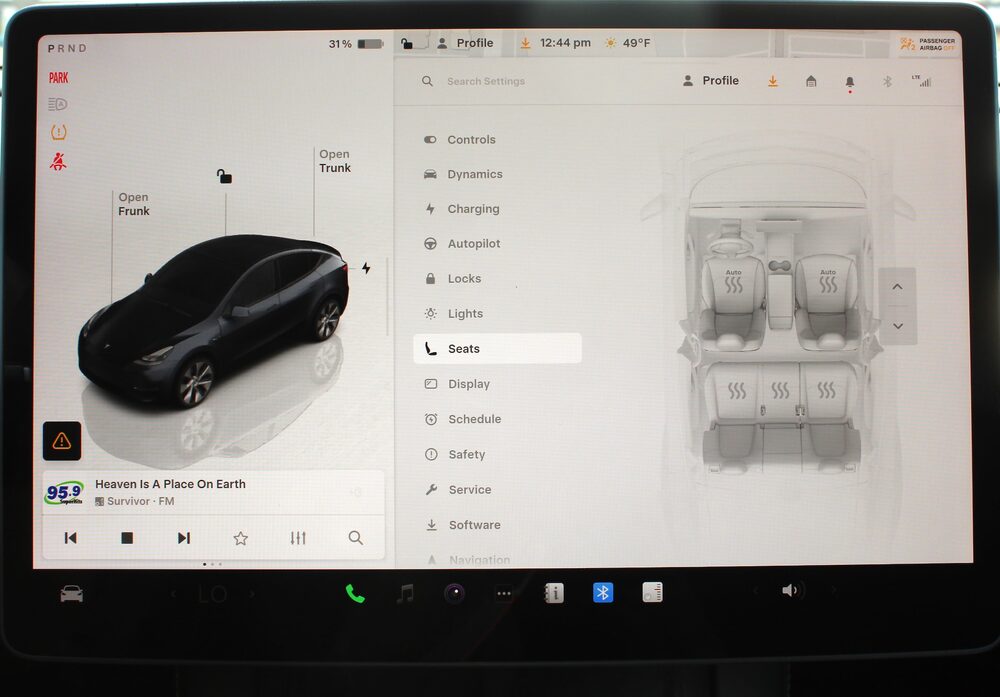The height and width of the screenshot is (697, 1000).
Task: Open the music app icon
Action: pyautogui.click(x=405, y=593)
